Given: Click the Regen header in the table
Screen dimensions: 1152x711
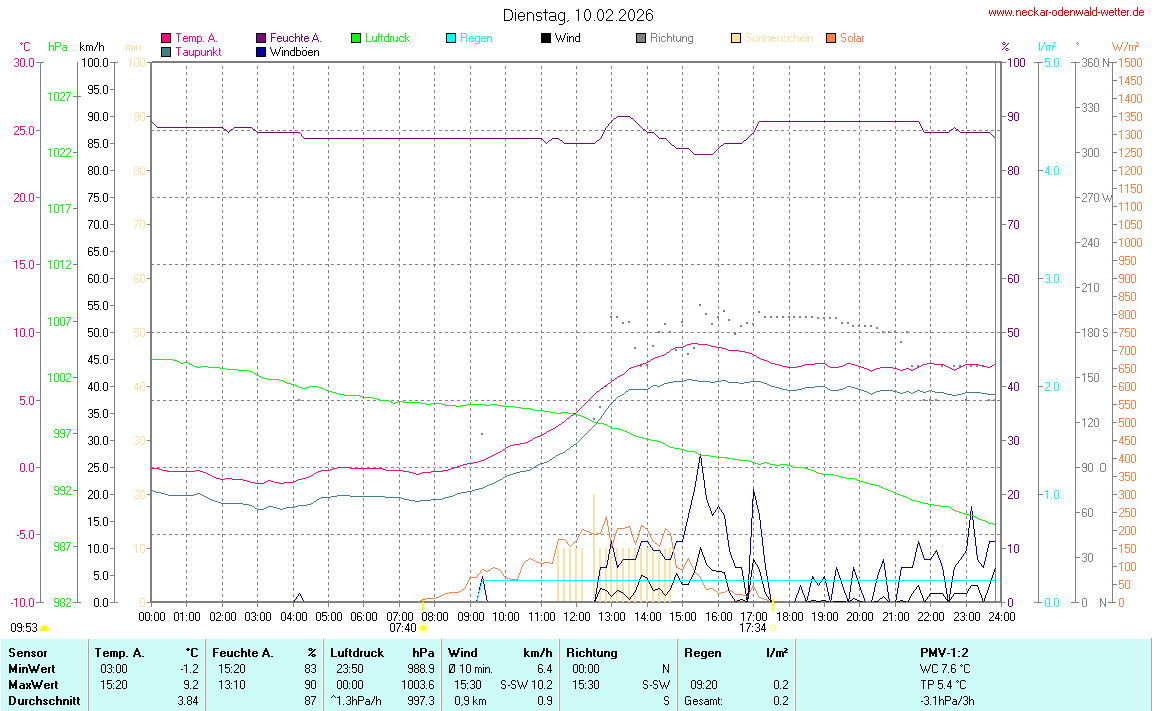Looking at the screenshot, I should 703,652.
